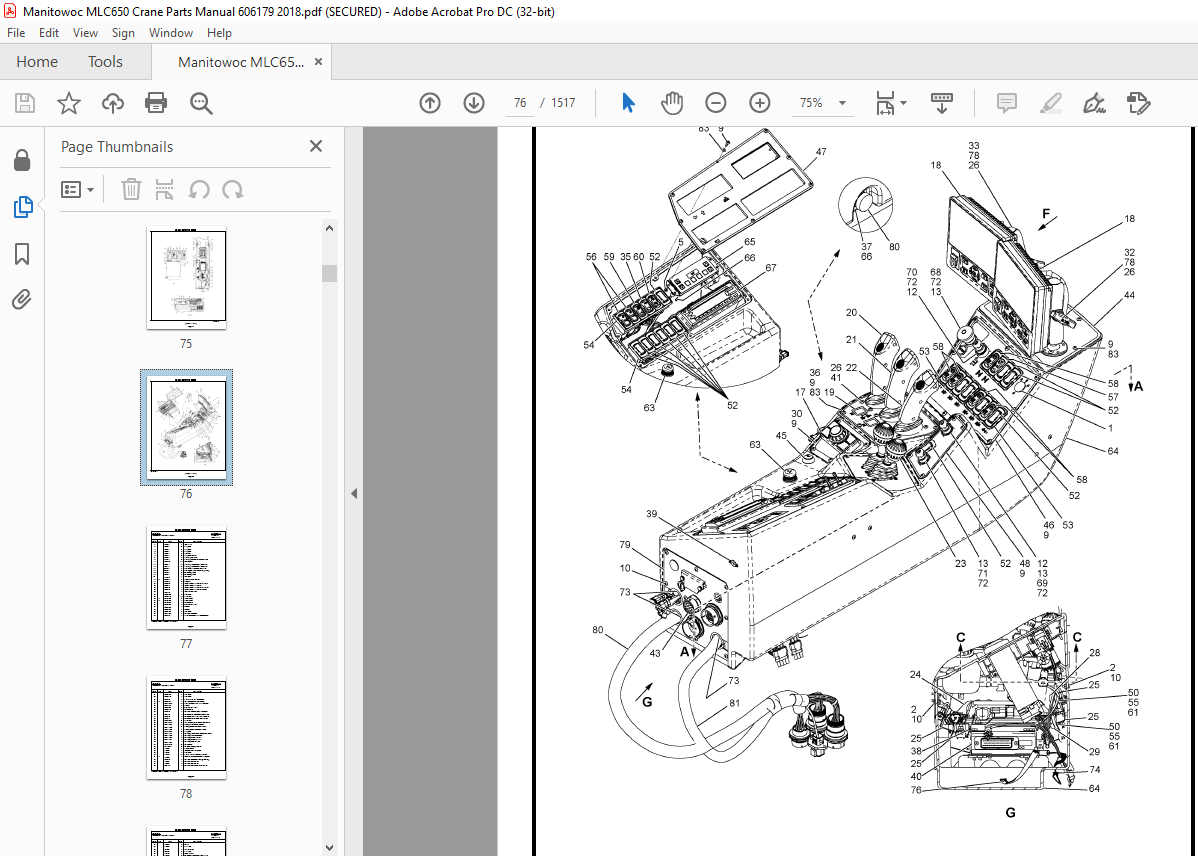Go to previous page arrow button
Viewport: 1198px width, 856px height.
(430, 103)
